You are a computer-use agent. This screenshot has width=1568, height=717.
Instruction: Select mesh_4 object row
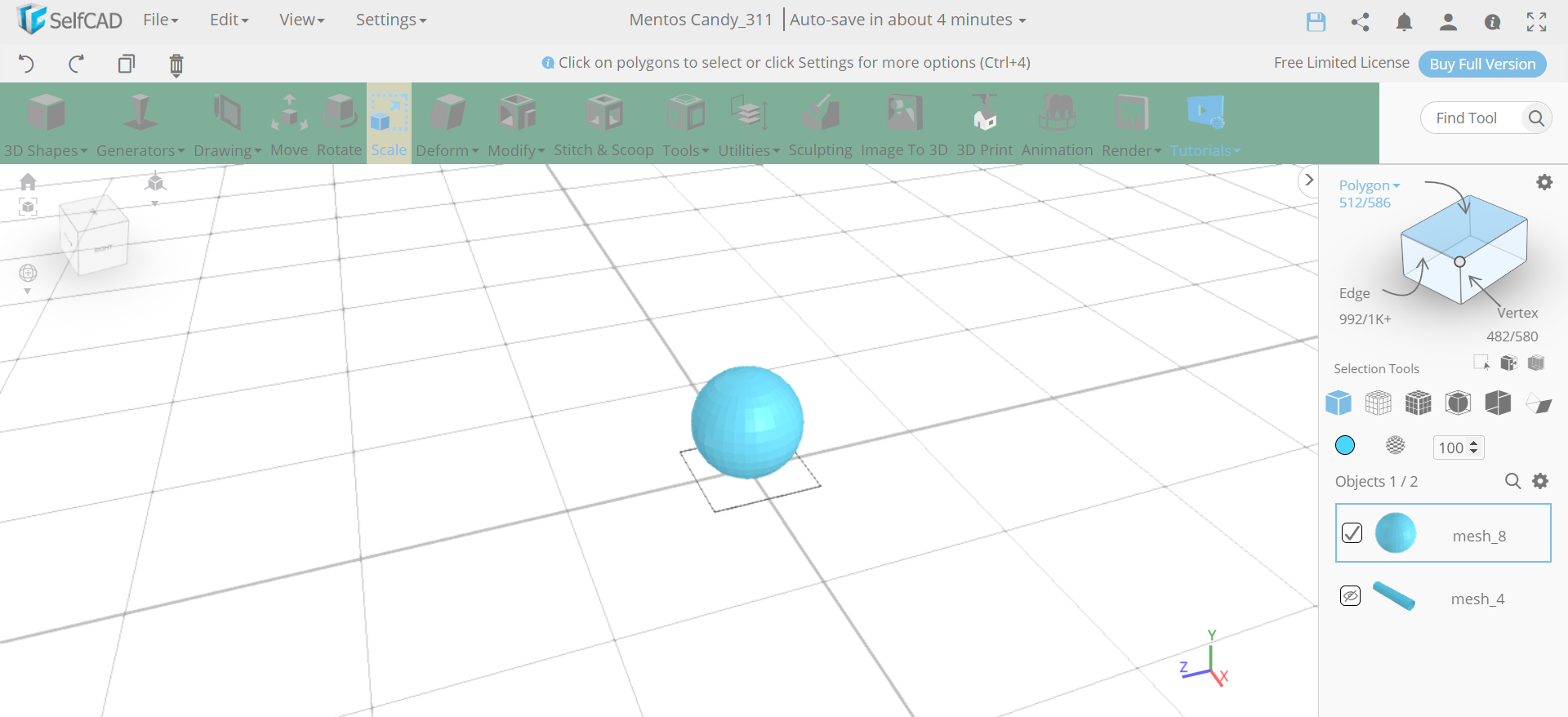pos(1443,597)
